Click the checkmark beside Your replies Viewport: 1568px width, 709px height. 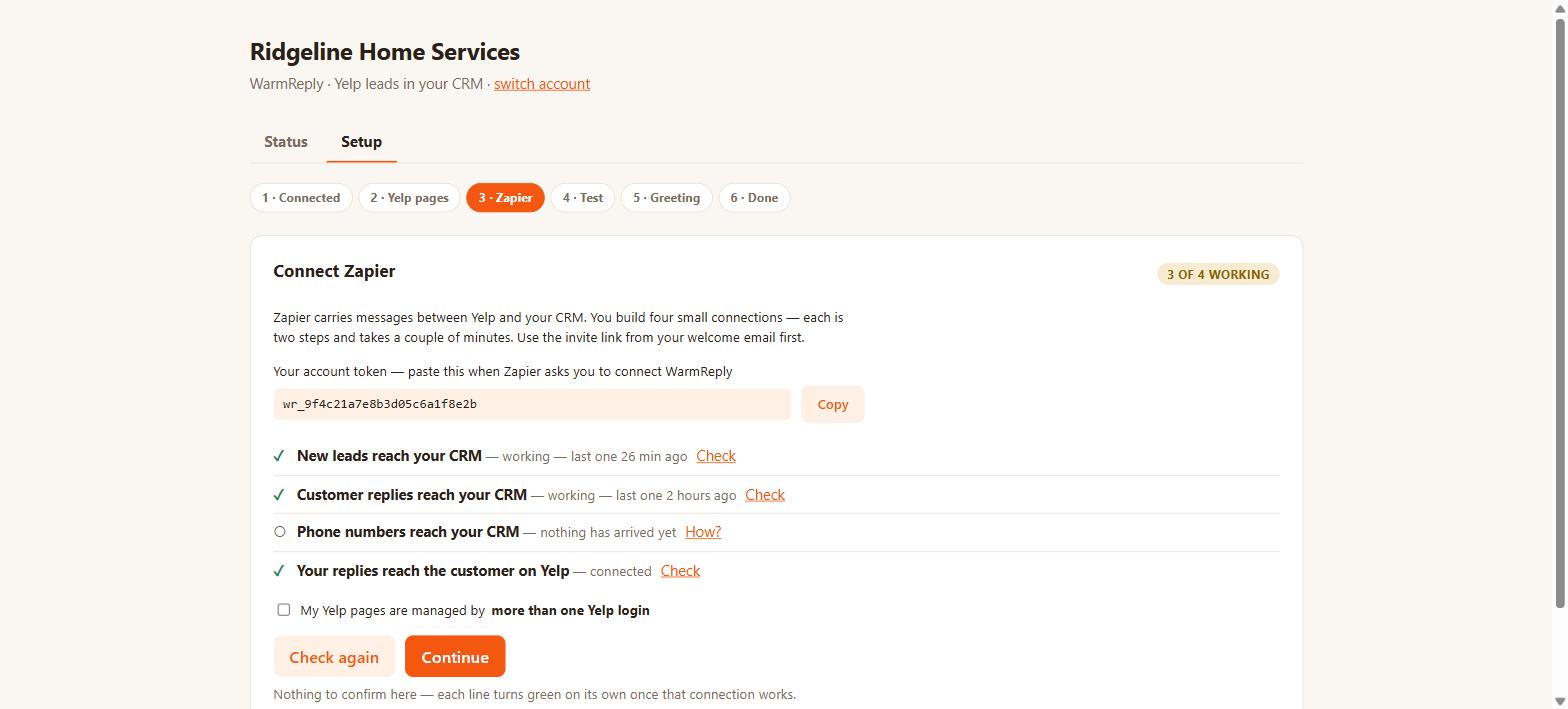pos(279,571)
